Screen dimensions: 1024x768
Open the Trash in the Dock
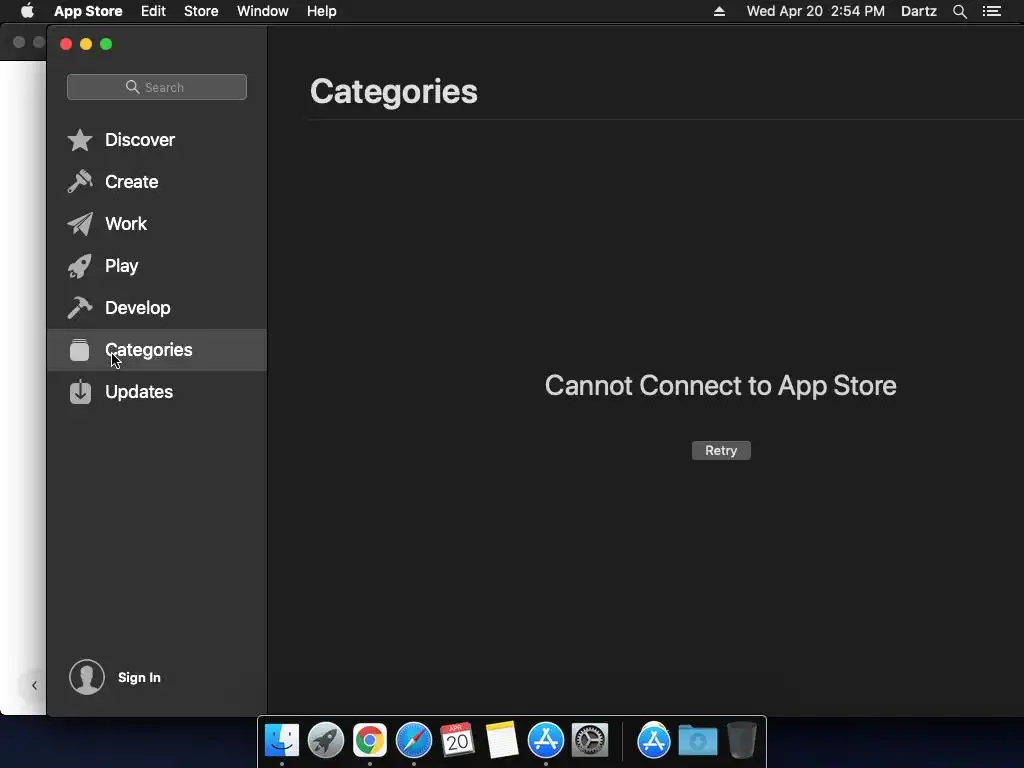coord(742,740)
